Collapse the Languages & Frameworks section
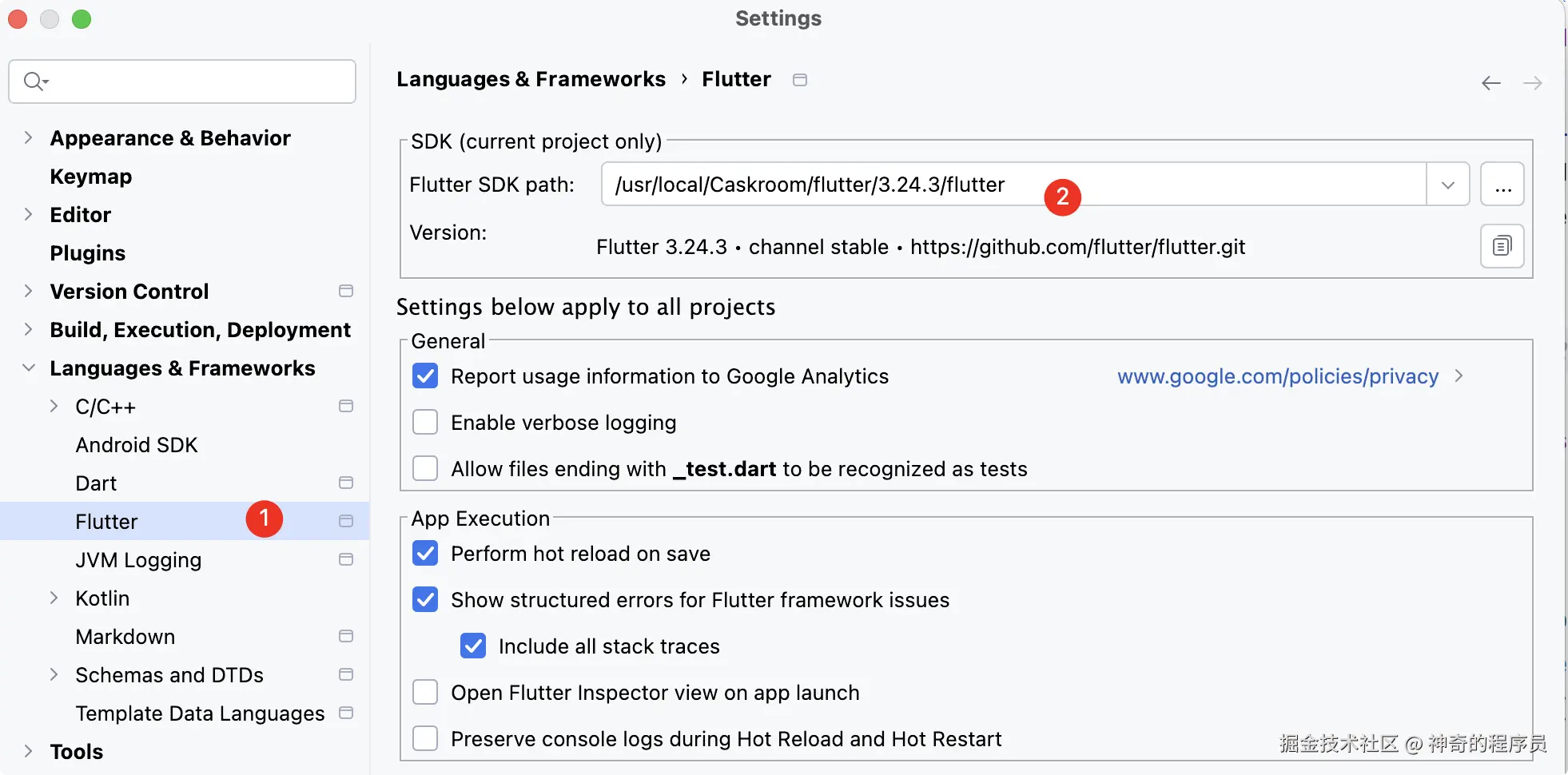The image size is (1568, 775). point(29,368)
